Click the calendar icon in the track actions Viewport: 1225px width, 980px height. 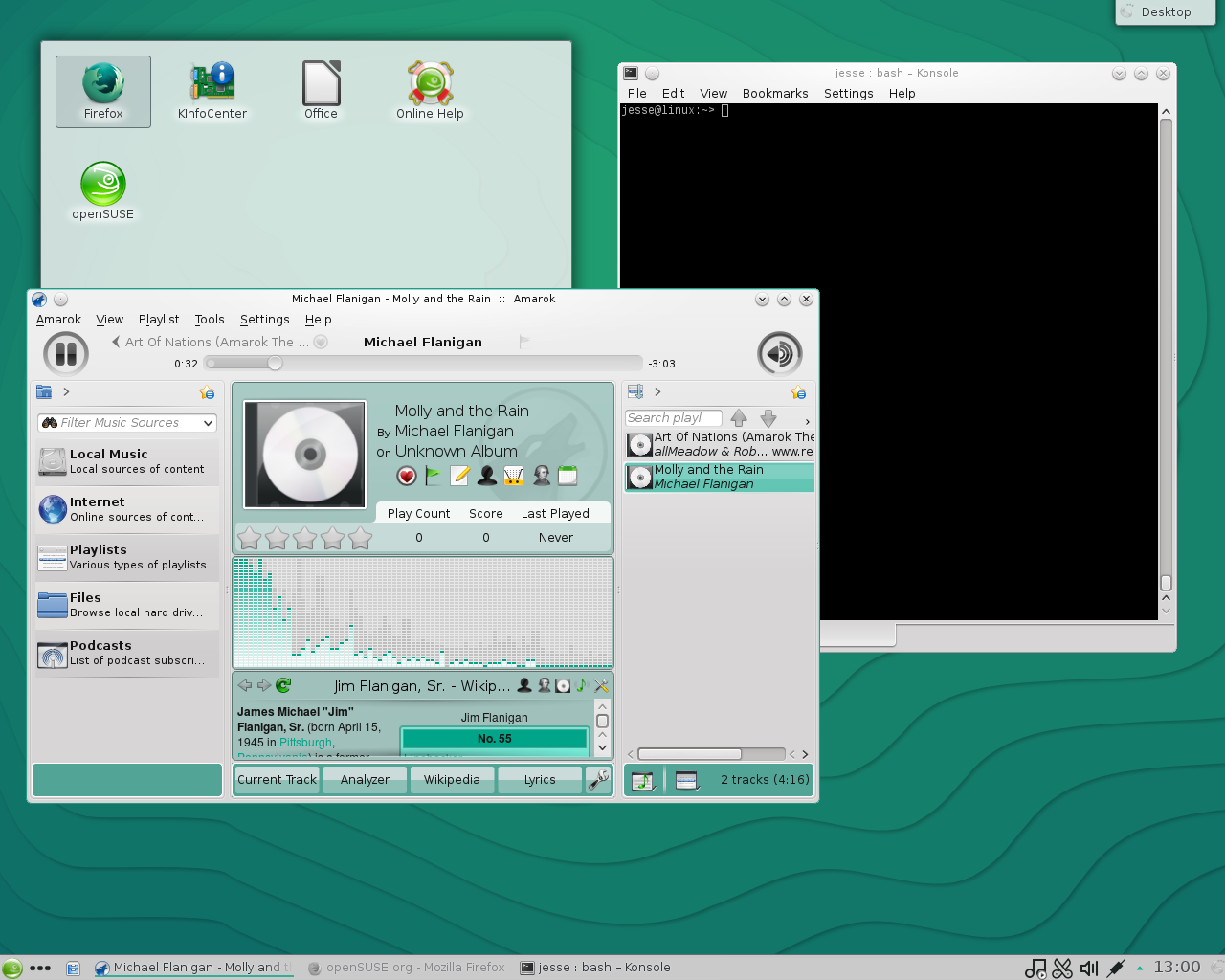tap(568, 476)
